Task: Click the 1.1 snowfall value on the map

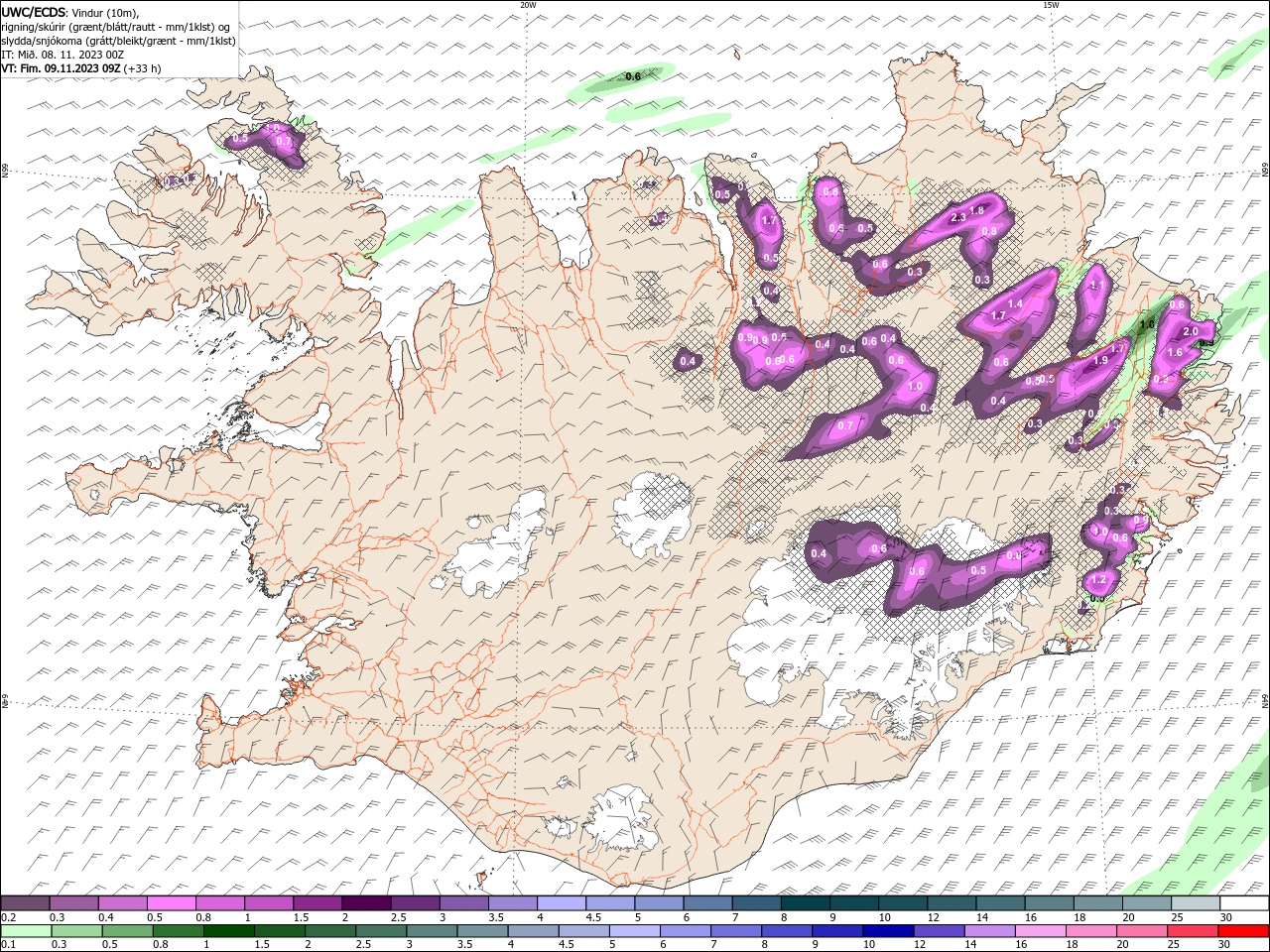Action: coord(1097,285)
